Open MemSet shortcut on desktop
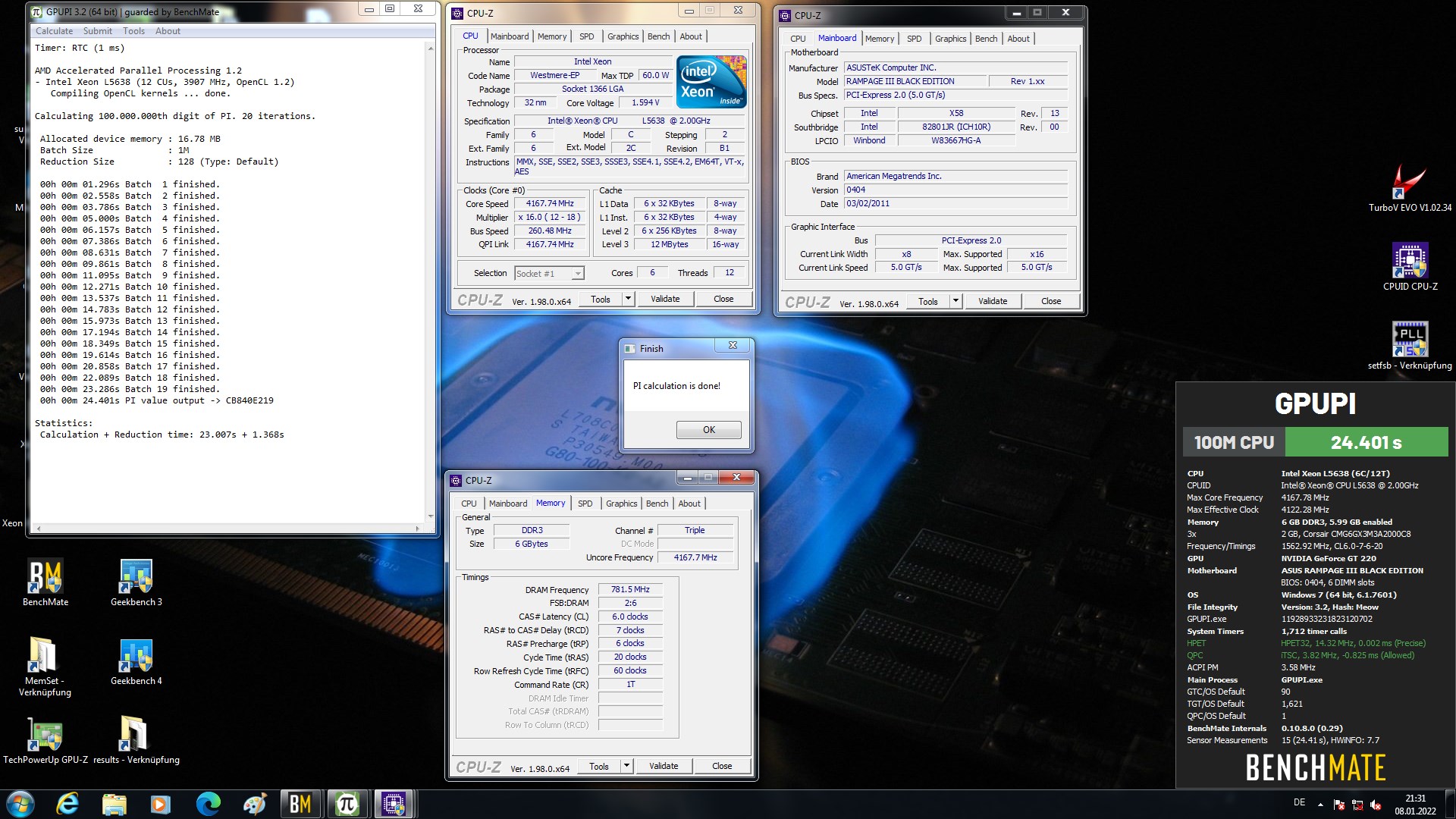Screen dimensions: 1456x819 click(x=45, y=667)
